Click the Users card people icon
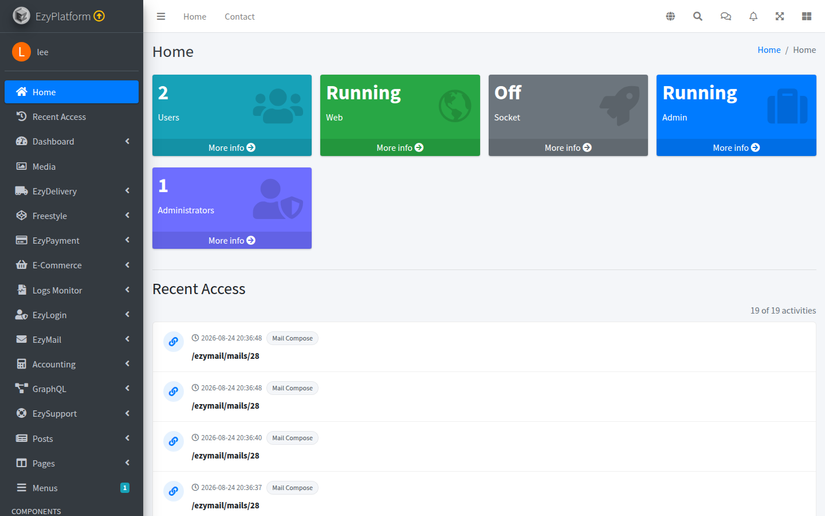Viewport: 825px width, 516px height. (x=278, y=106)
